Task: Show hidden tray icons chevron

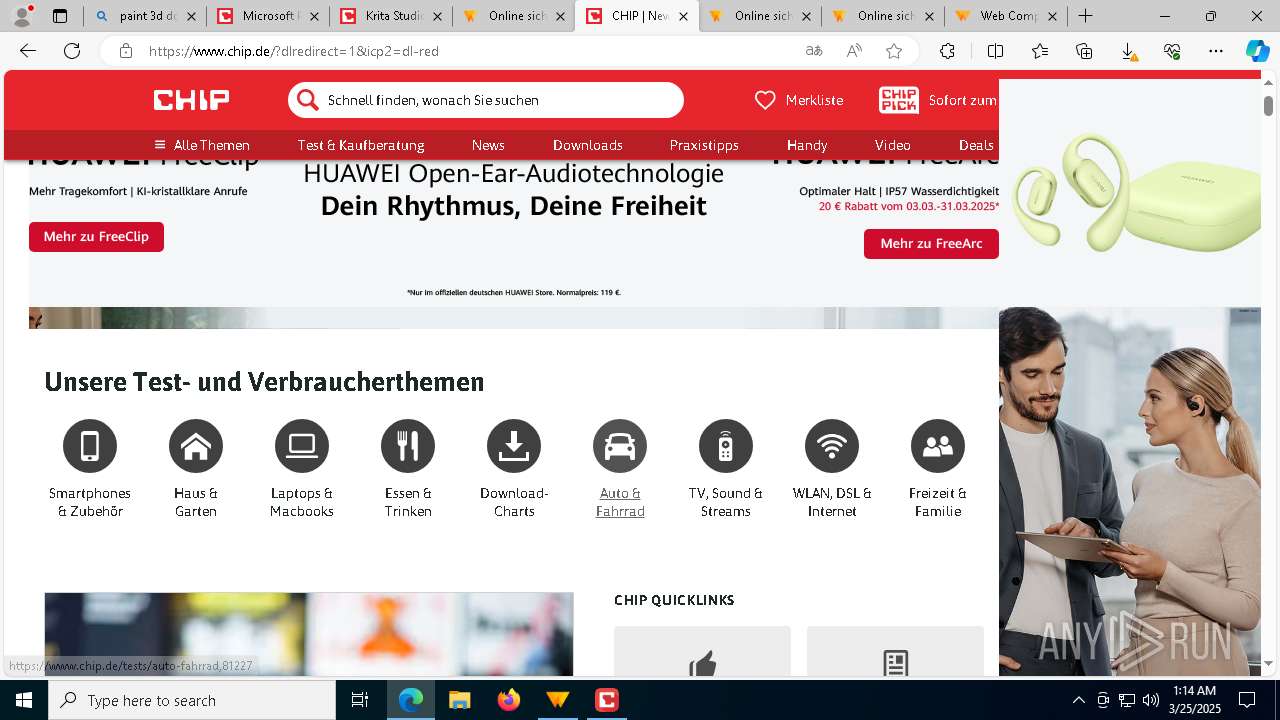Action: 1078,700
